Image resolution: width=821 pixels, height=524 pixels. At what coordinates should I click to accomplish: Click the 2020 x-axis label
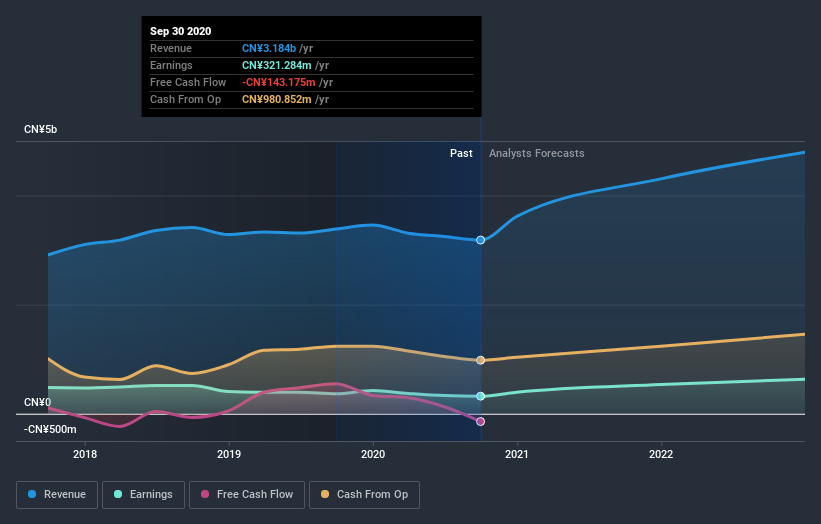point(373,454)
